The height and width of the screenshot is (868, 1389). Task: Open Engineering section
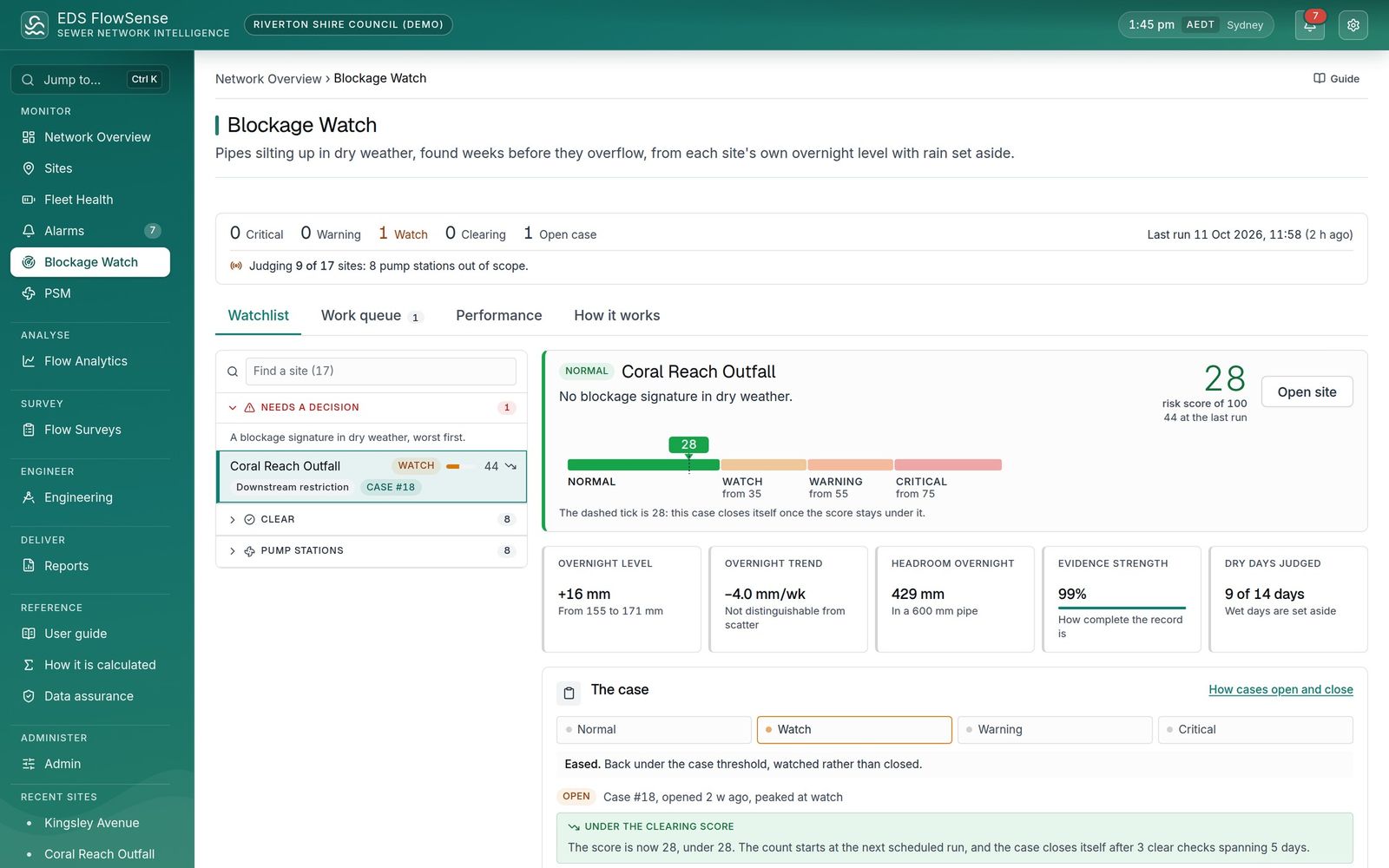click(90, 497)
